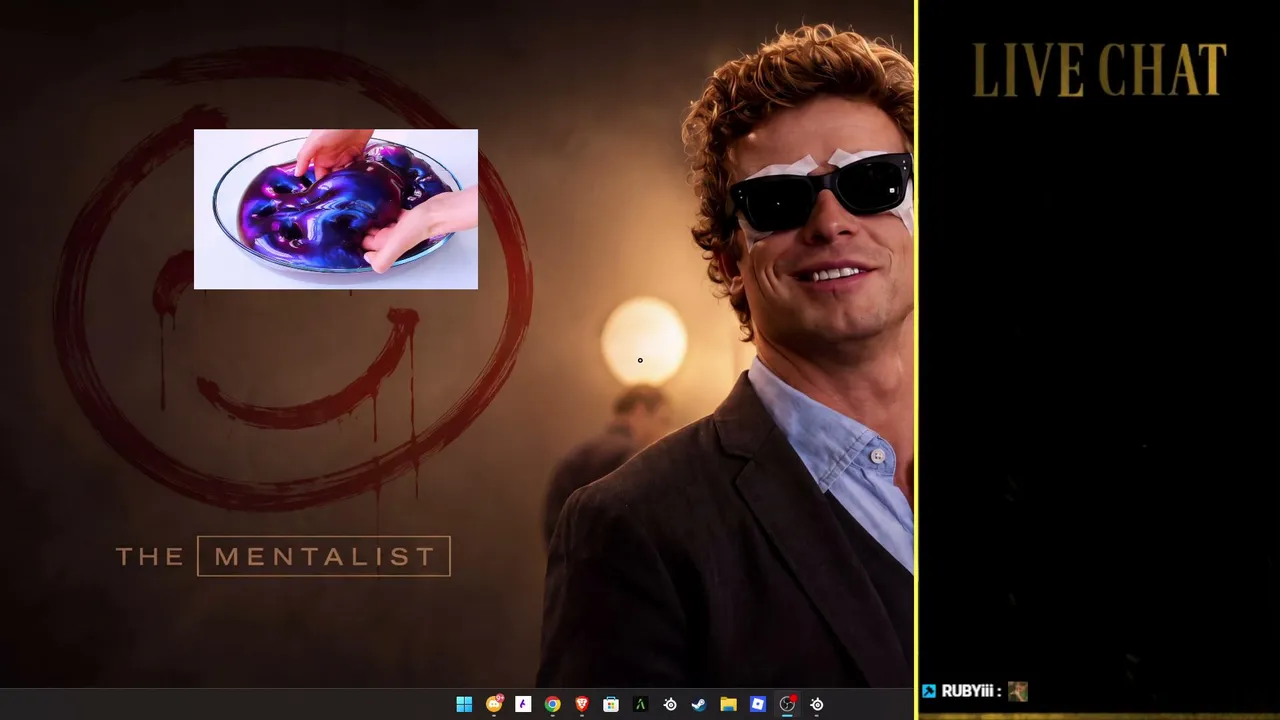Click the emote in RUBYiii's chat message
1280x720 pixels.
(x=1018, y=691)
